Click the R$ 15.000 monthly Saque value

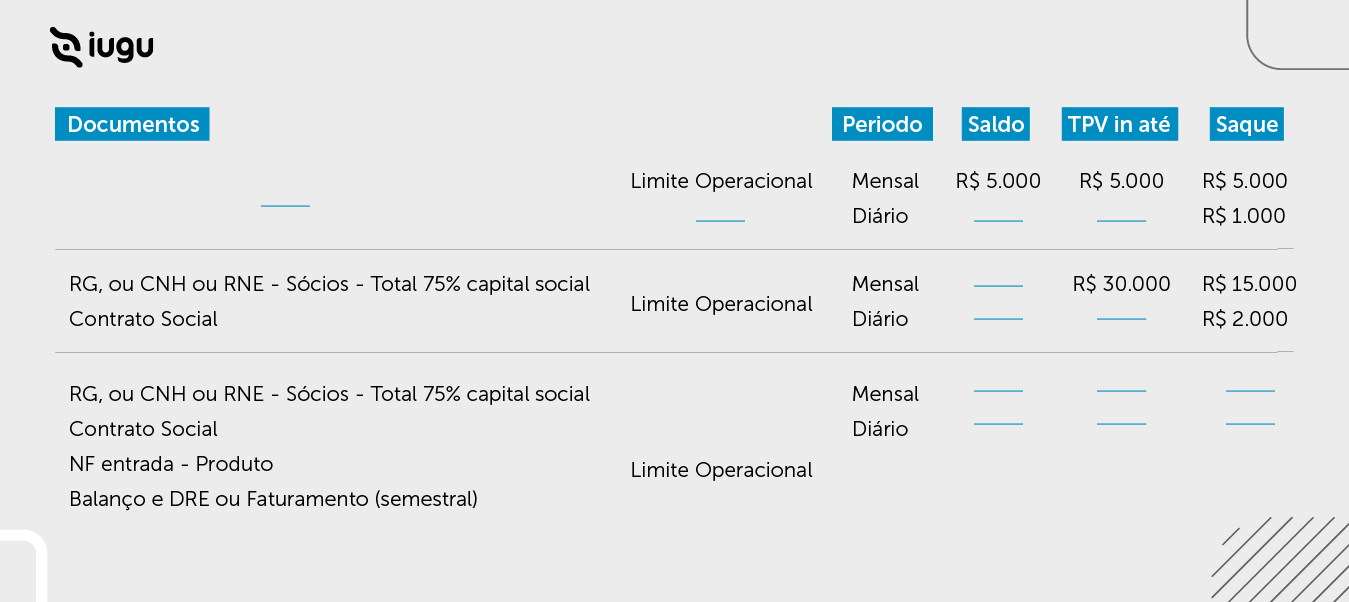coord(1249,284)
